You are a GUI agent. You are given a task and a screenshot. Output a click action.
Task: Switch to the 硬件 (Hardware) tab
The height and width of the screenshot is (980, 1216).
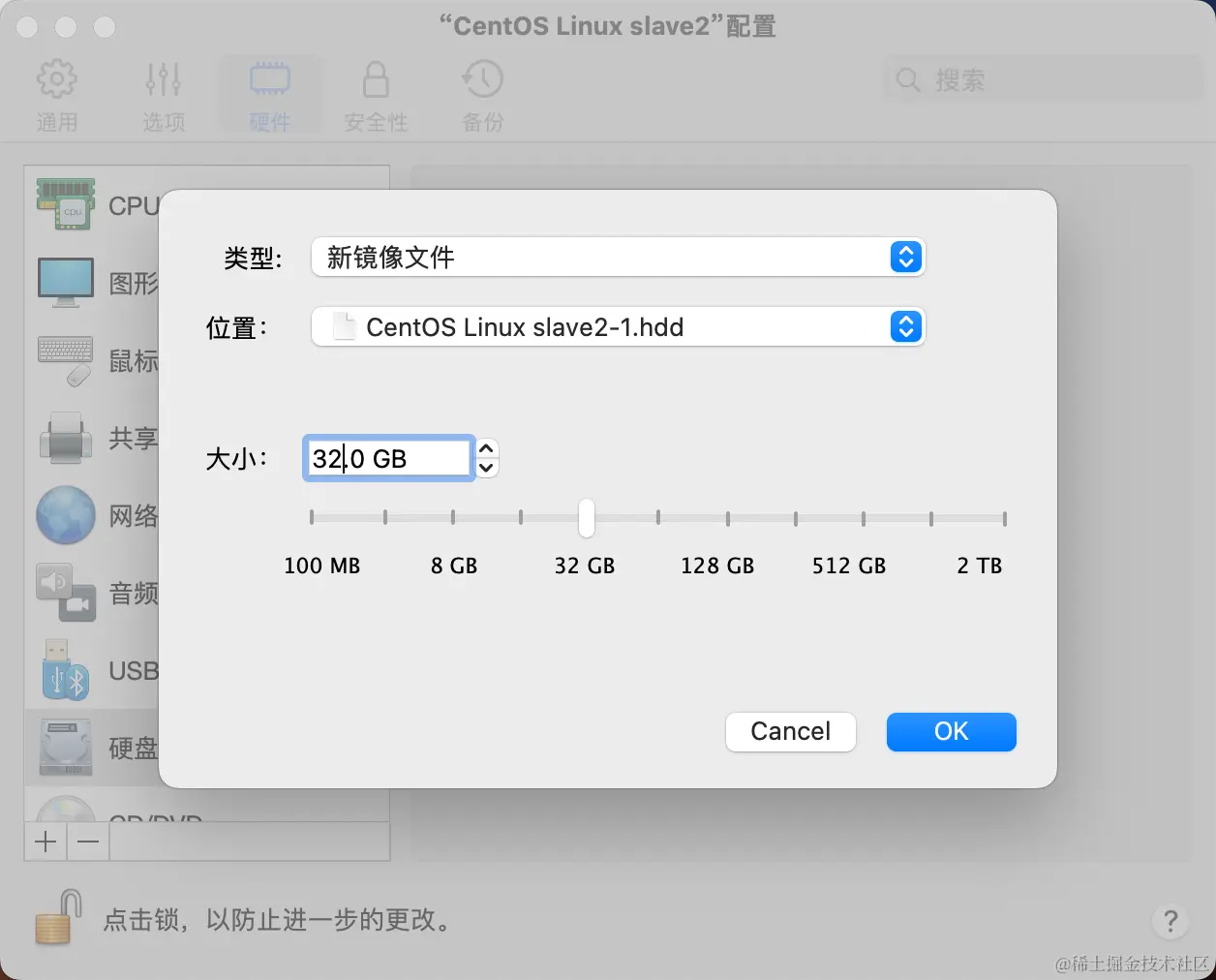269,95
